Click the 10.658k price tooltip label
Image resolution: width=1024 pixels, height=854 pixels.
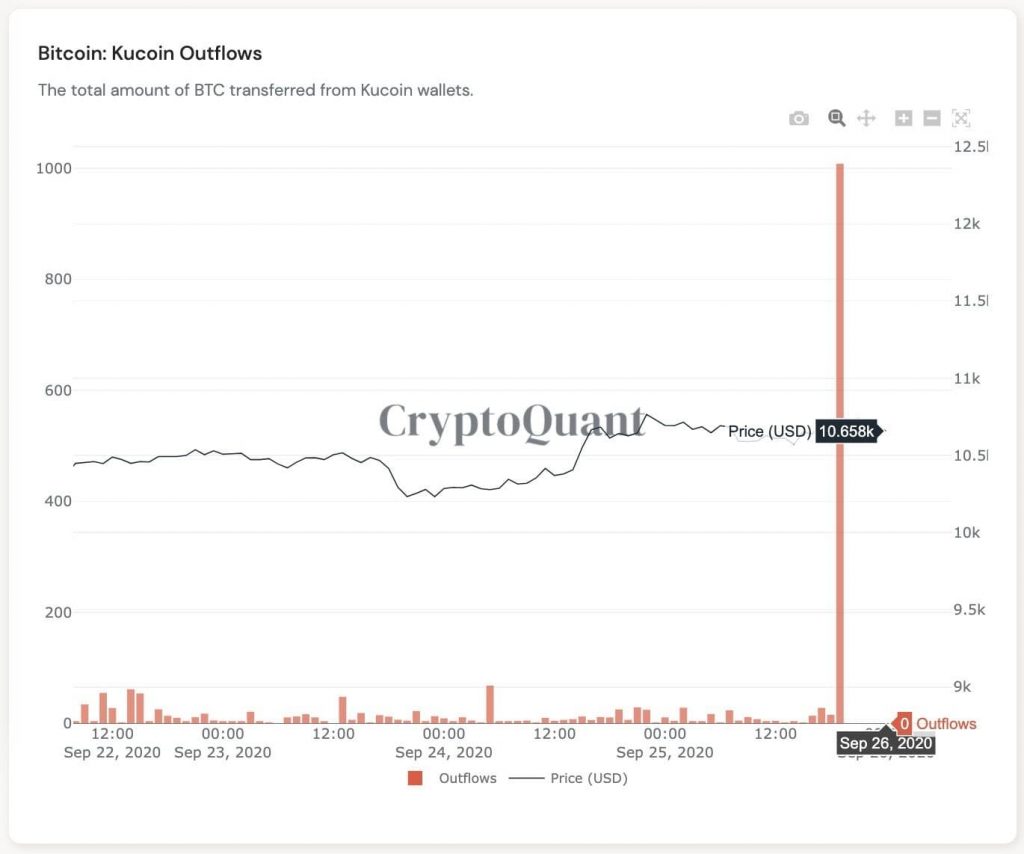click(x=846, y=432)
